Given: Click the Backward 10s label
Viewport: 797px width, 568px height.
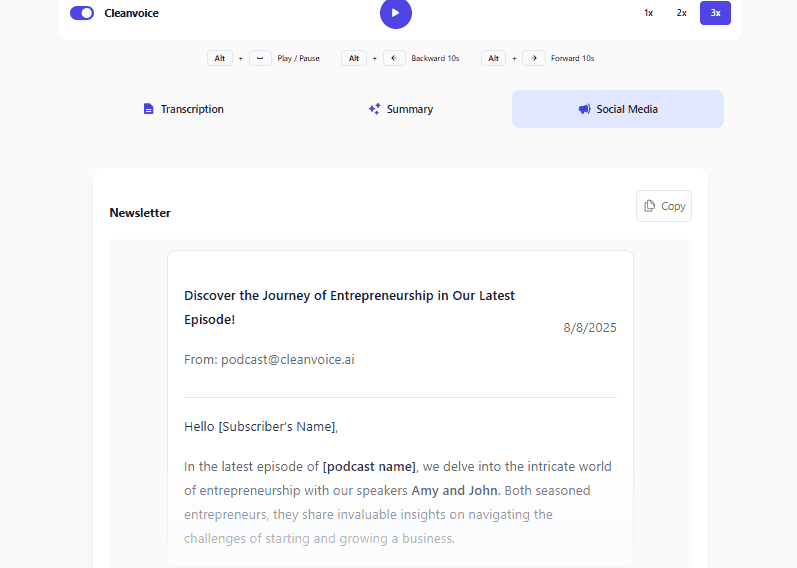Looking at the screenshot, I should pyautogui.click(x=435, y=58).
